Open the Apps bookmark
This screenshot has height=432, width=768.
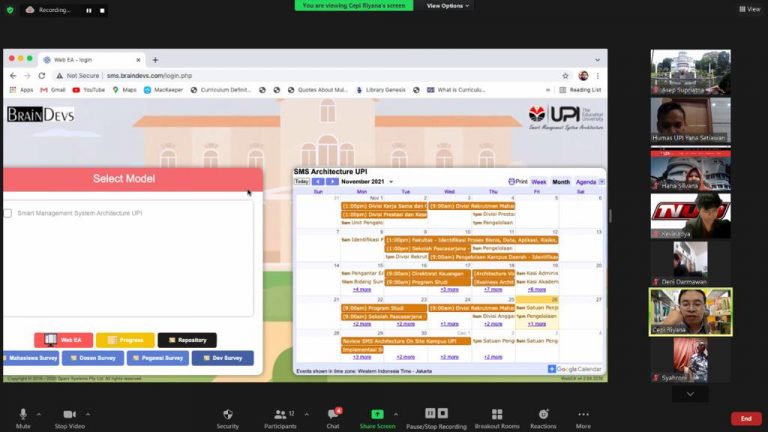tap(22, 90)
